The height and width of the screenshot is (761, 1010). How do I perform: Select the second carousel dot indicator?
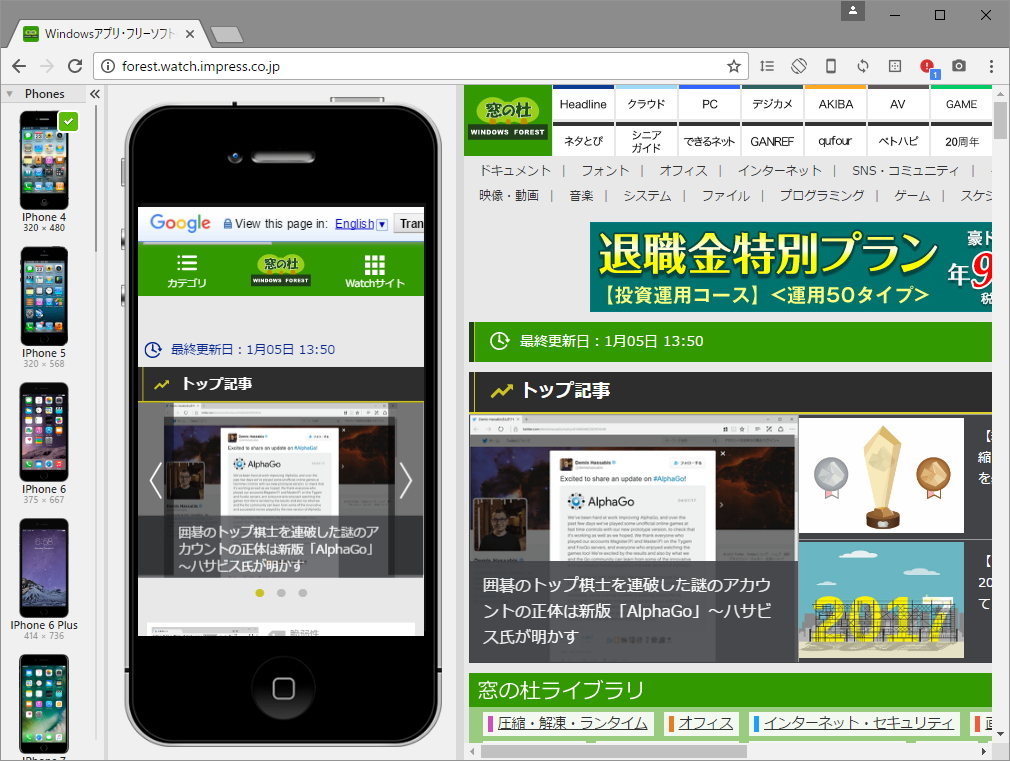(x=281, y=593)
